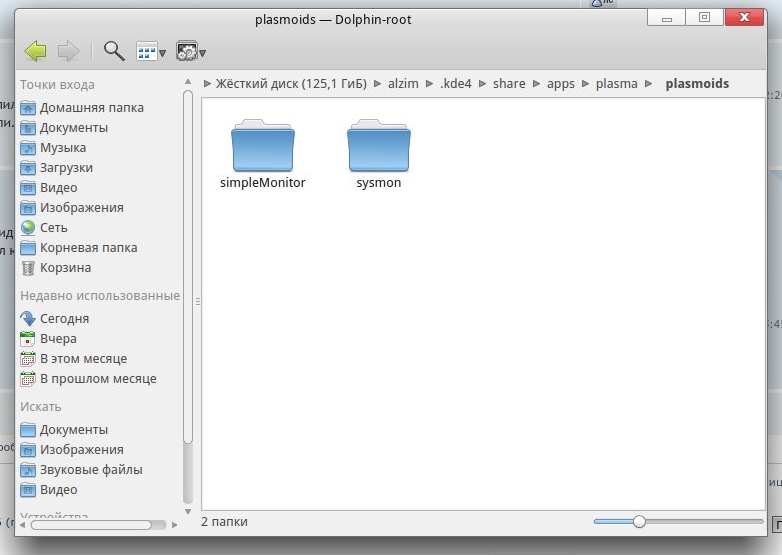782x555 pixels.
Task: Click the configure and control Dolphin icon
Action: tap(187, 51)
